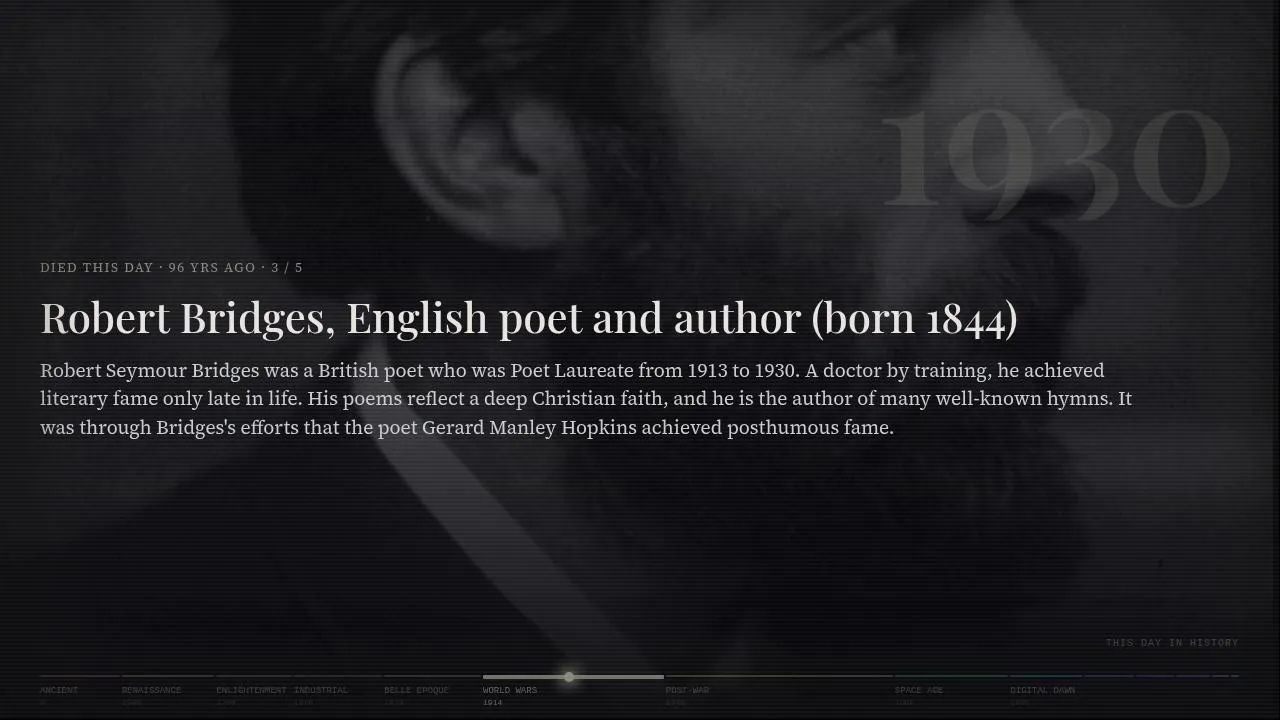Select the Enlightenment era label
The height and width of the screenshot is (720, 1280).
click(x=251, y=690)
